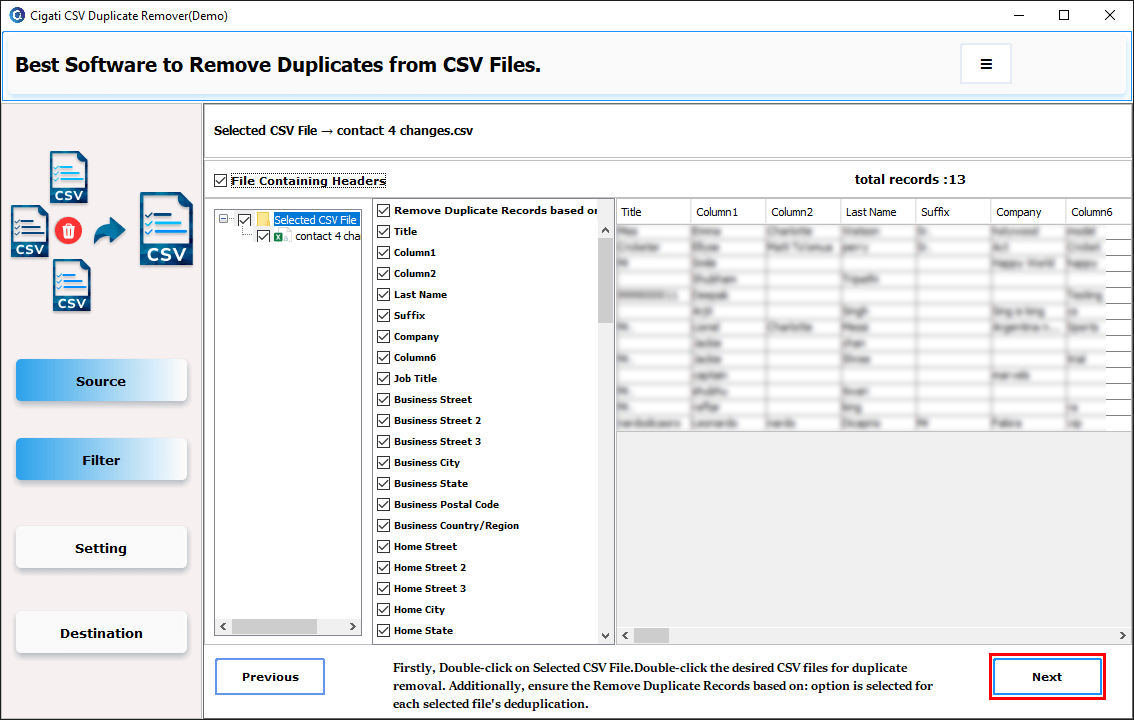
Task: Click the column checklist vertical scrollbar thumb
Action: coord(605,280)
